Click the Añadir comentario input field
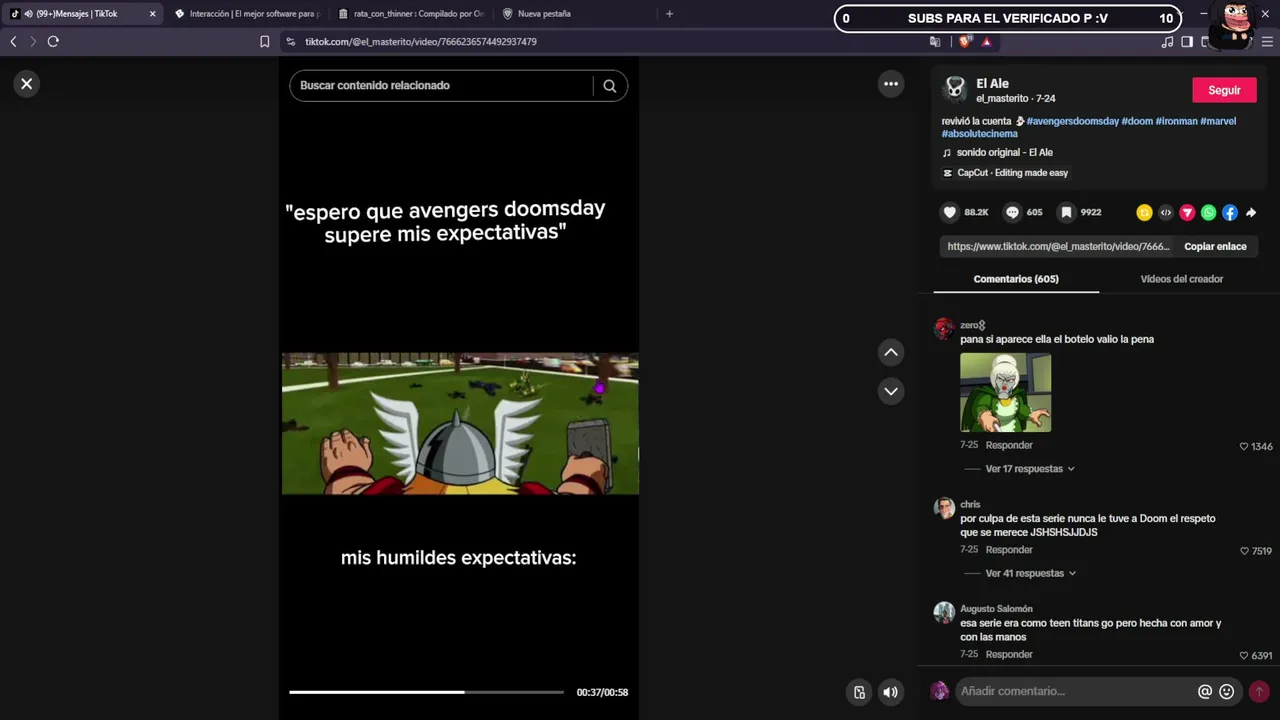 (1075, 691)
